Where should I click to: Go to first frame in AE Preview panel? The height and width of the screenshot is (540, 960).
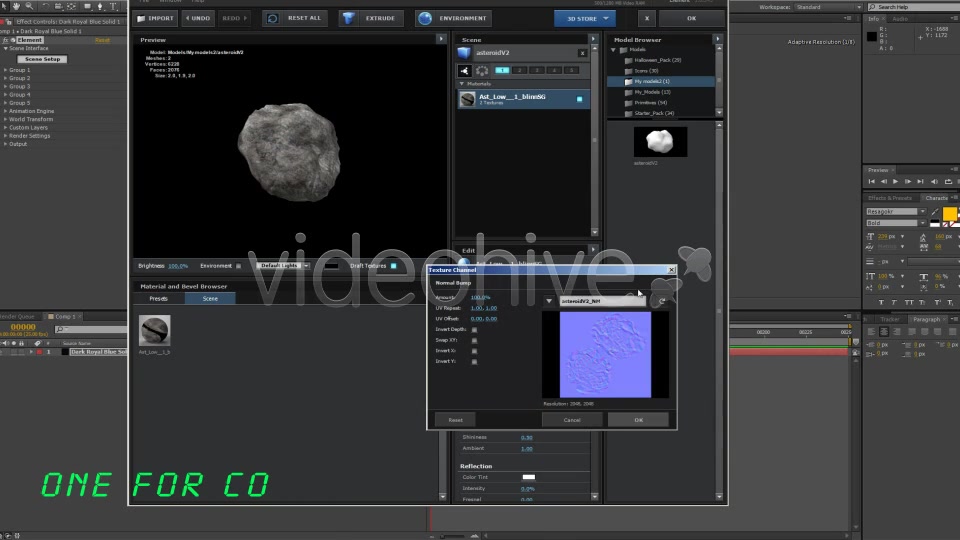coord(871,182)
